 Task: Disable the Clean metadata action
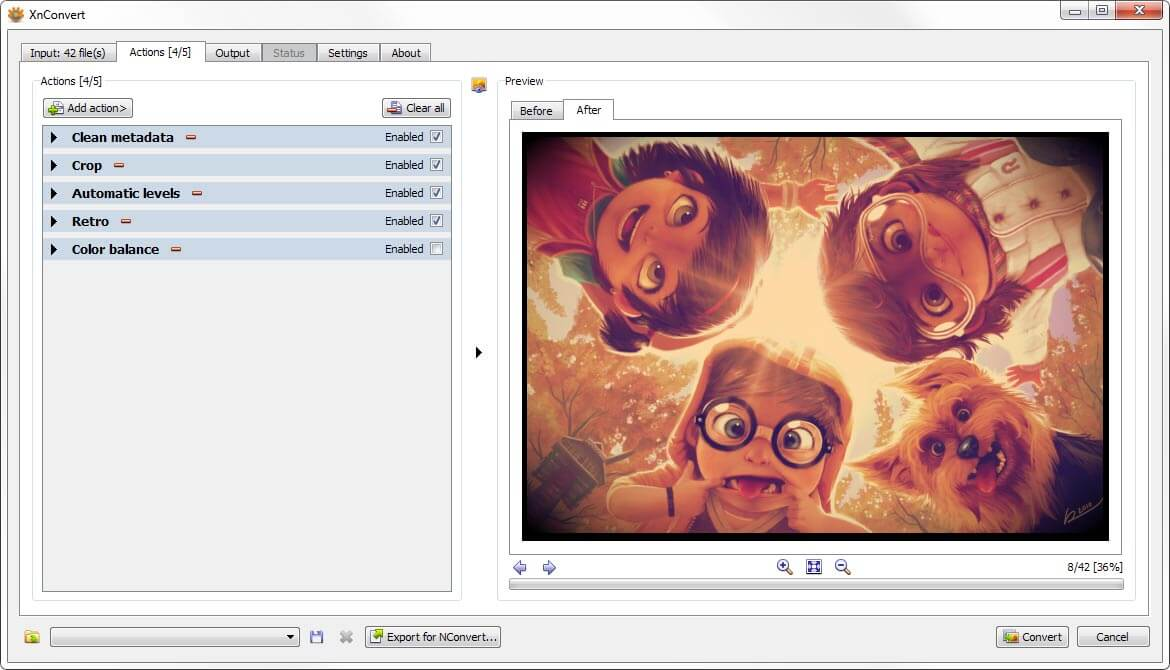tap(437, 137)
